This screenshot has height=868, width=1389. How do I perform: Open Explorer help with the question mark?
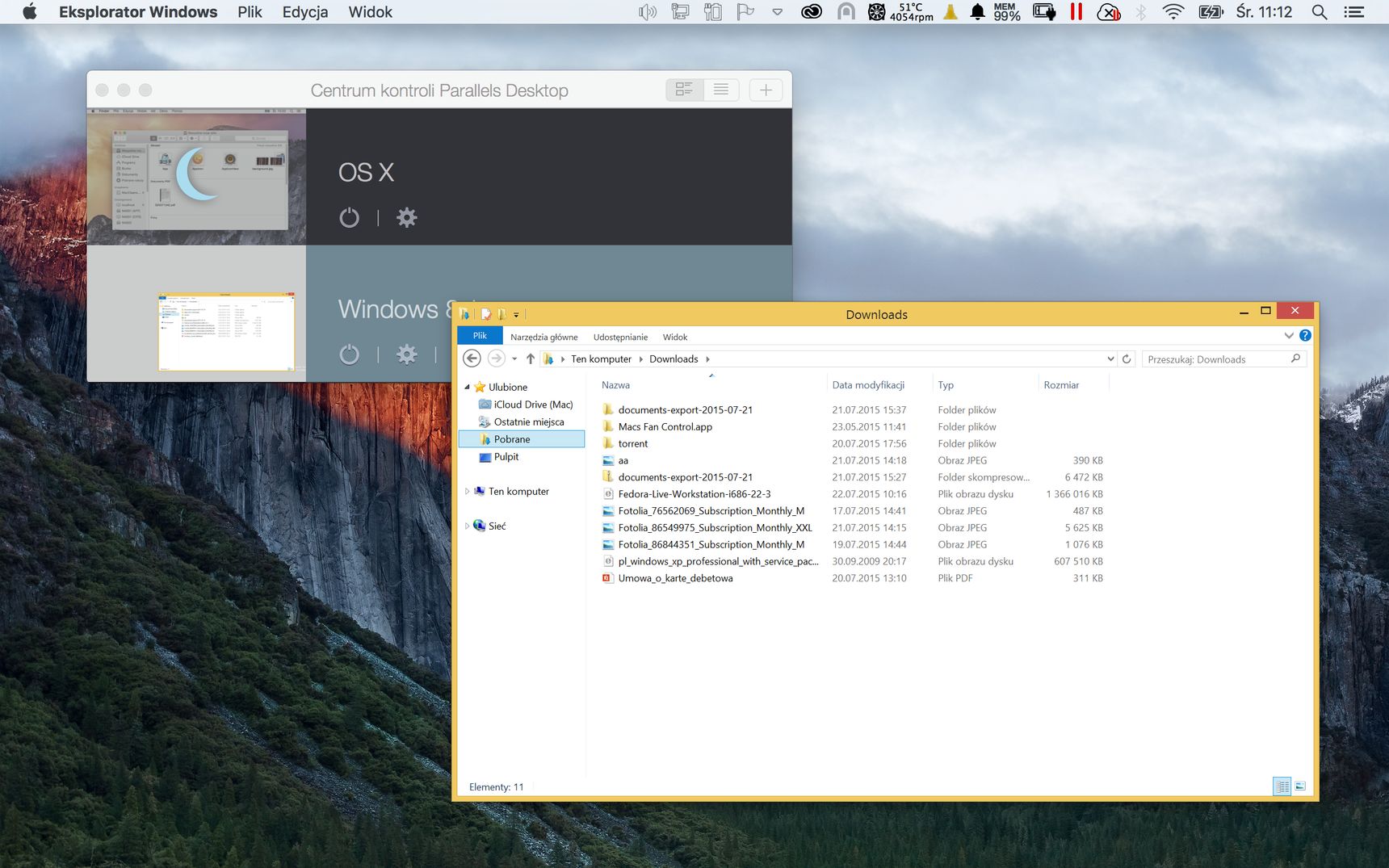click(x=1305, y=335)
